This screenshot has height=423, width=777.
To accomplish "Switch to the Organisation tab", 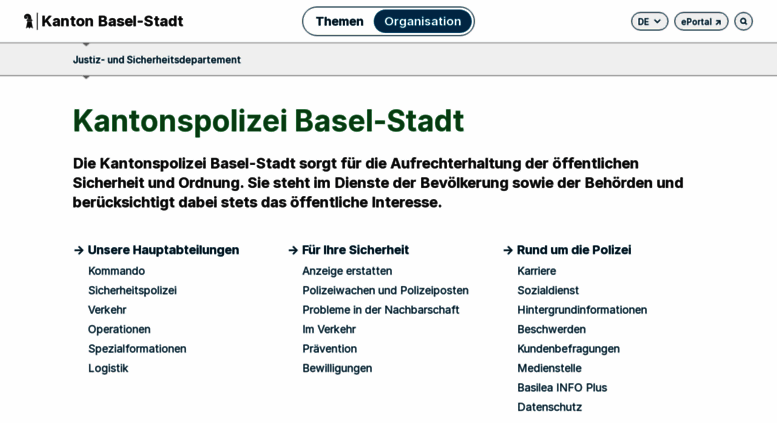I will (423, 21).
